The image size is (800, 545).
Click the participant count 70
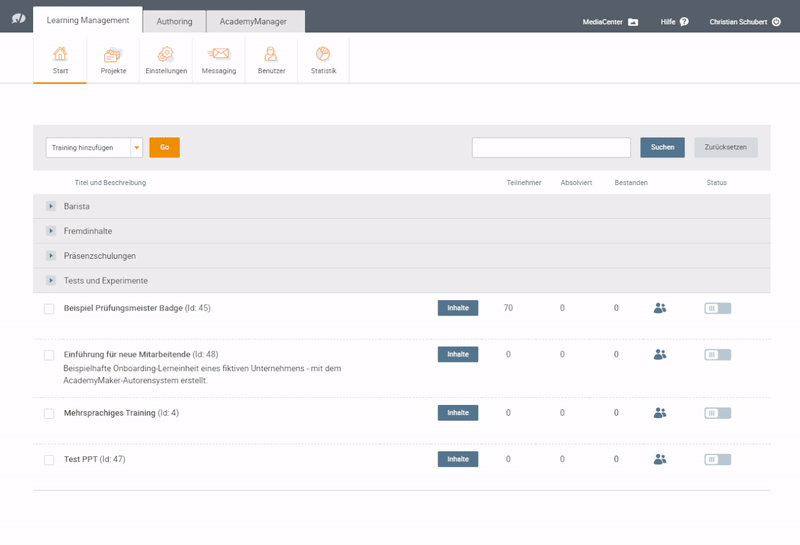tap(508, 308)
